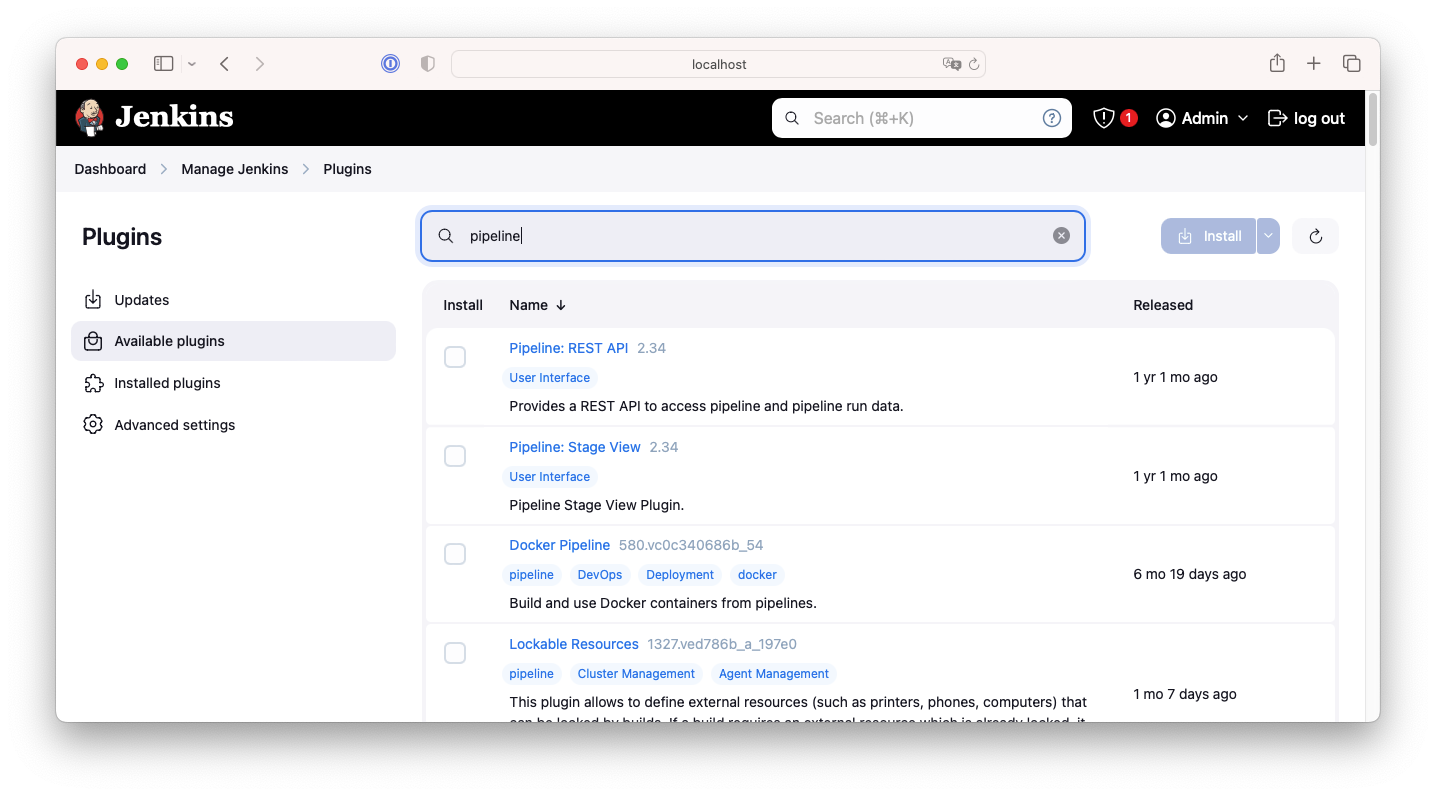Filter by User Interface tag on REST API
This screenshot has height=796, width=1436.
[x=549, y=378]
